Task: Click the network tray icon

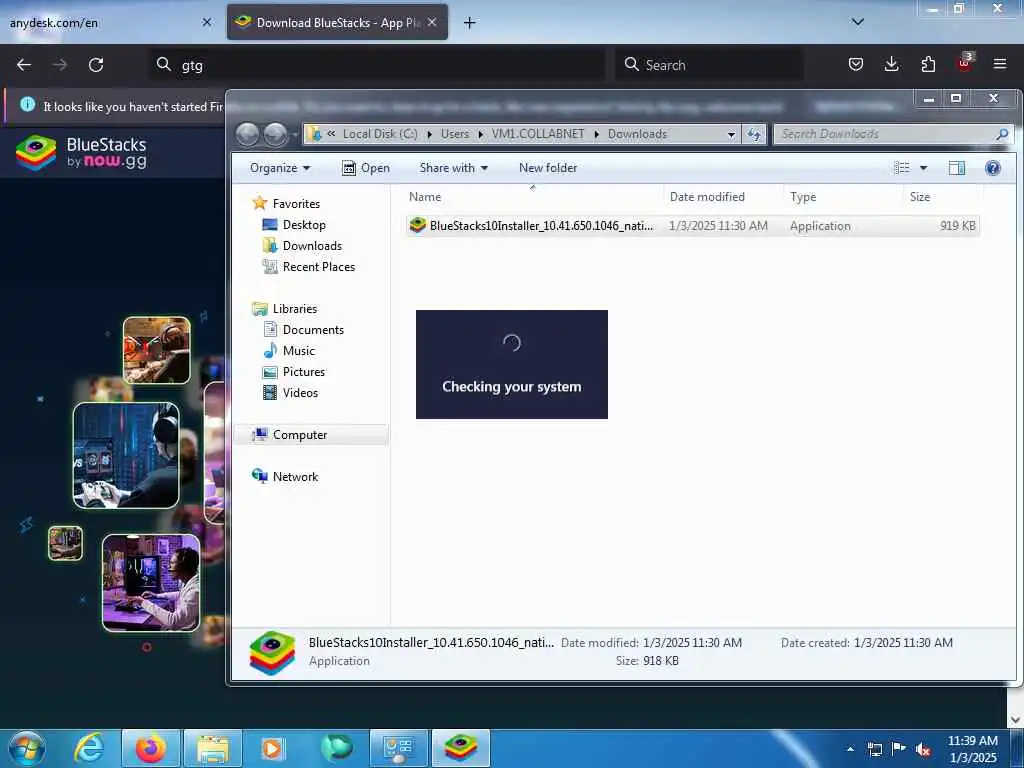Action: 874,749
